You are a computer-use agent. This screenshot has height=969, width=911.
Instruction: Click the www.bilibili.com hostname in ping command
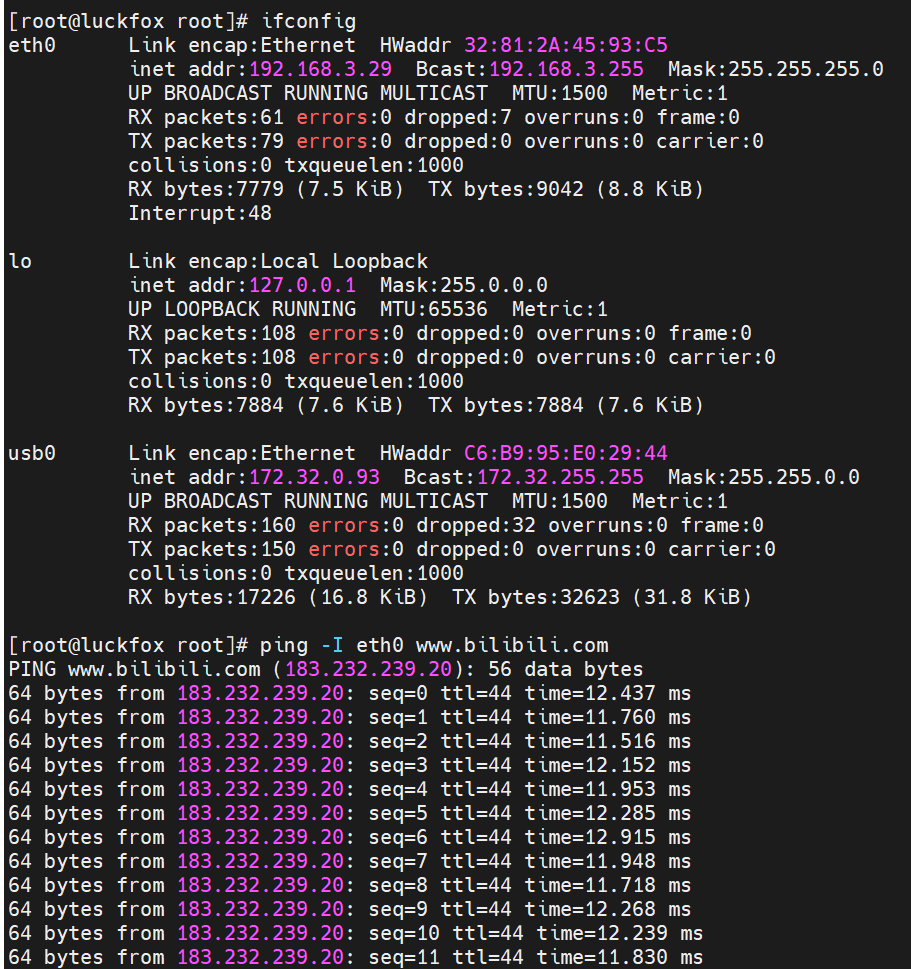pos(512,645)
